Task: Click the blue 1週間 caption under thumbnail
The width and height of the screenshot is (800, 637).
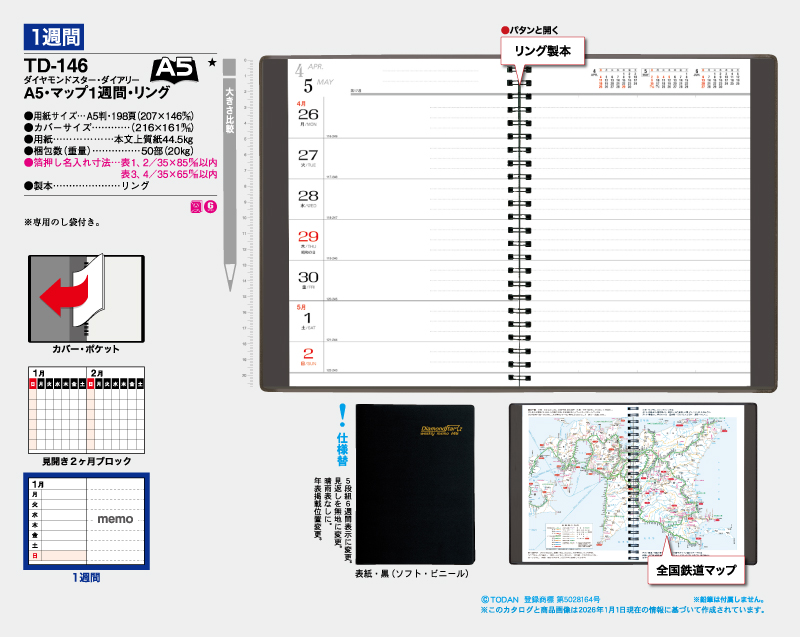Action: click(x=86, y=577)
